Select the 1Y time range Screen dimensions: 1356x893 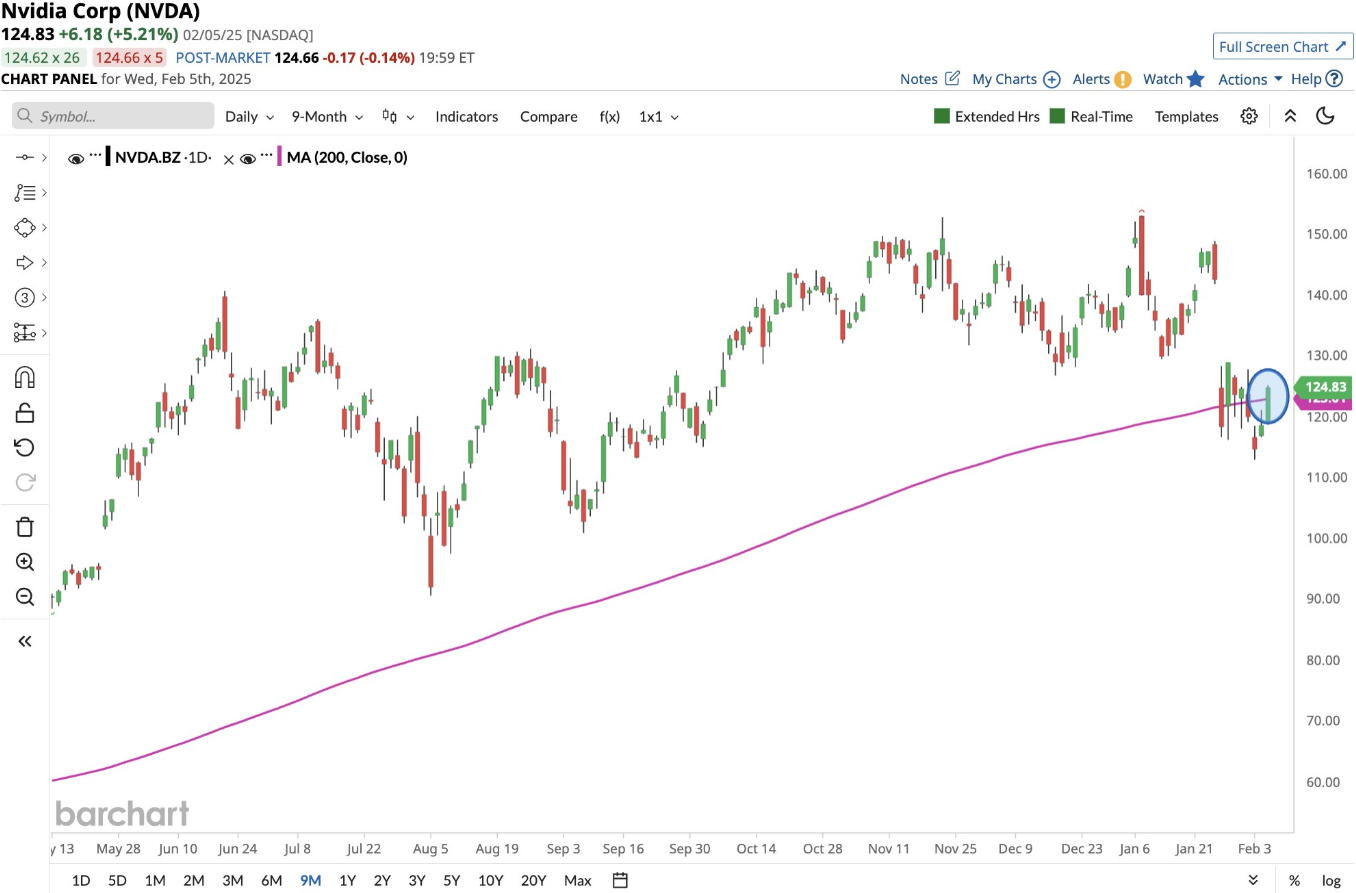pos(347,880)
